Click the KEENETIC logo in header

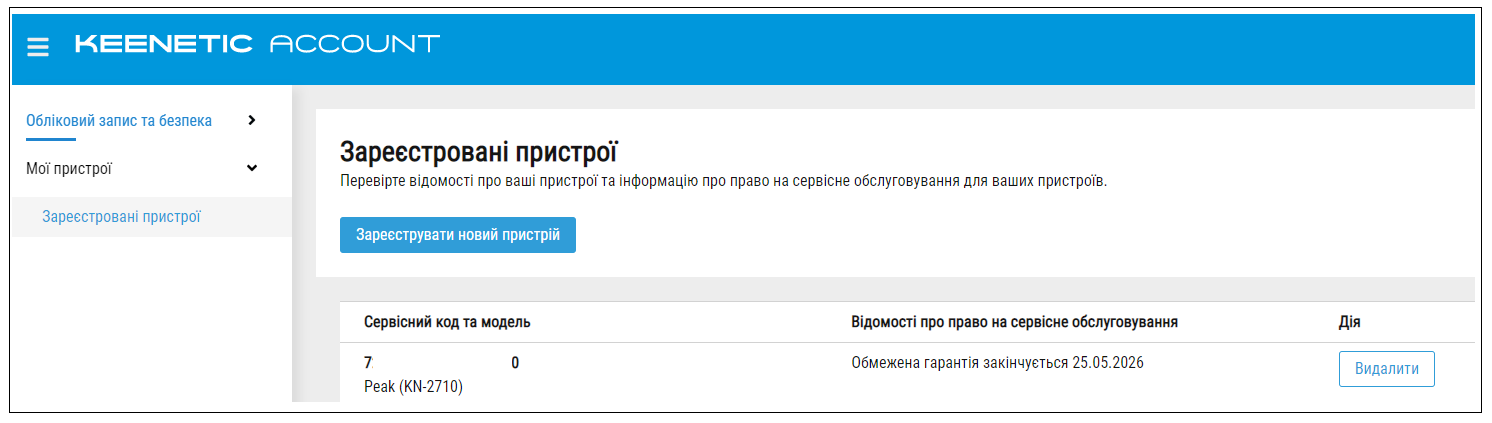(x=163, y=44)
